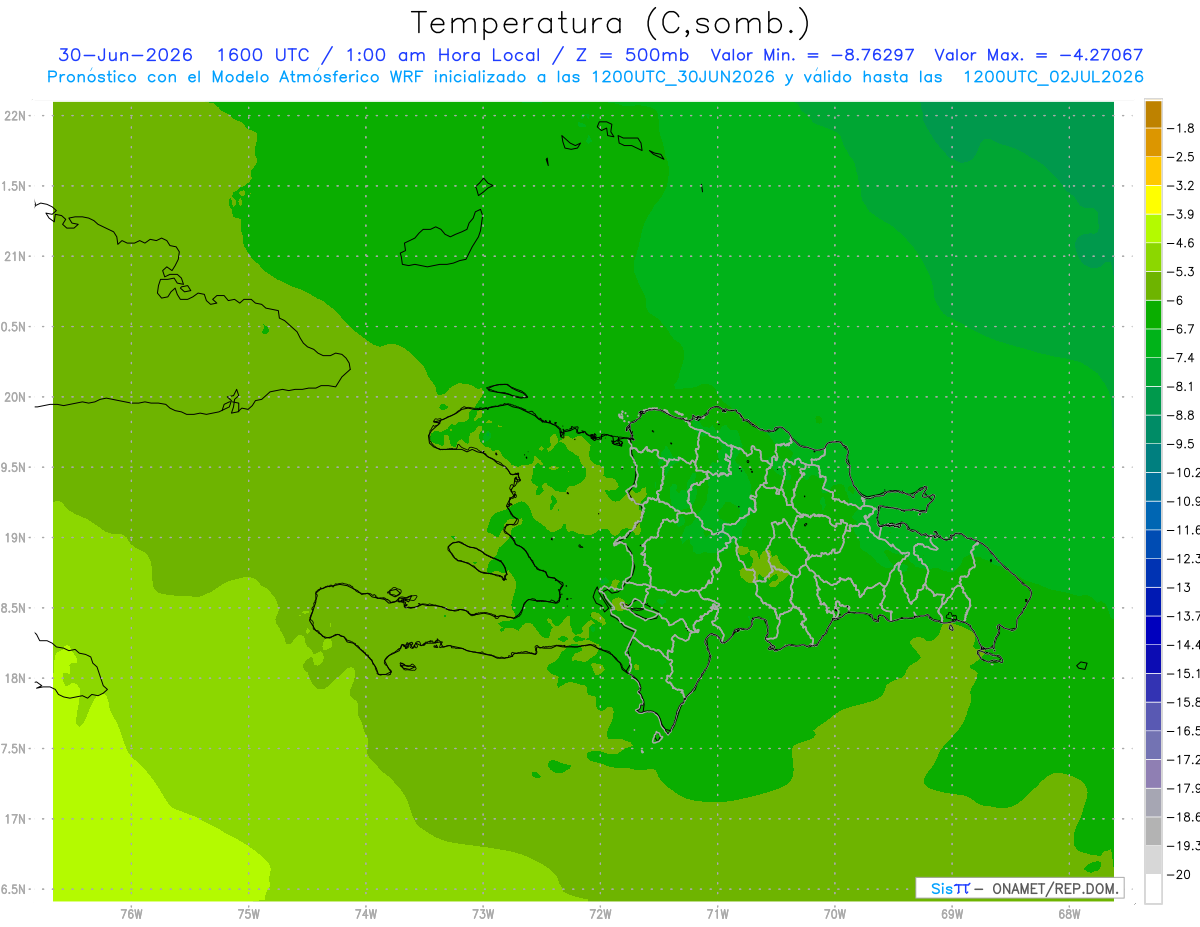Click the title 'Temperatura (C,somb.)'

tap(611, 23)
